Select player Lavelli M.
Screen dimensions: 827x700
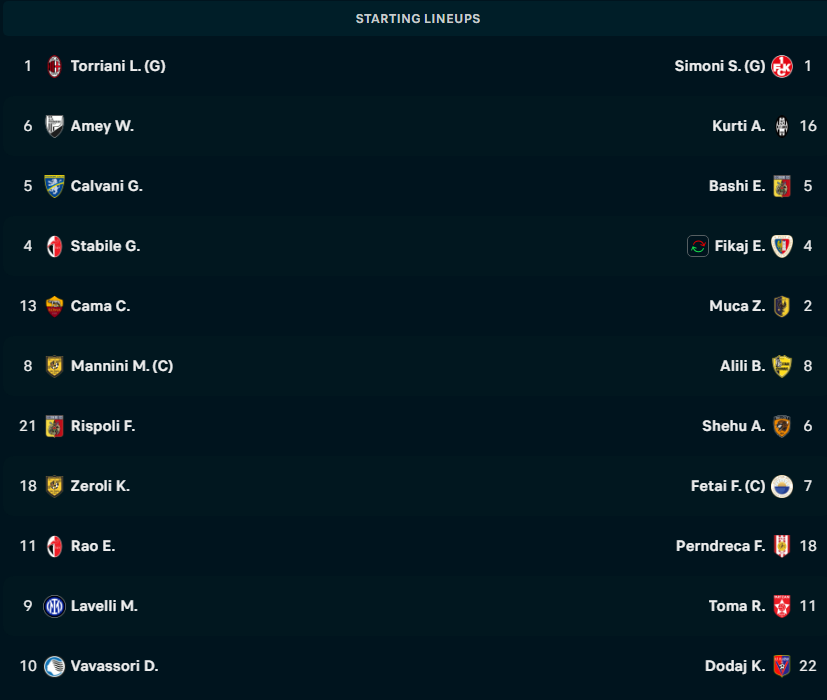pyautogui.click(x=104, y=606)
